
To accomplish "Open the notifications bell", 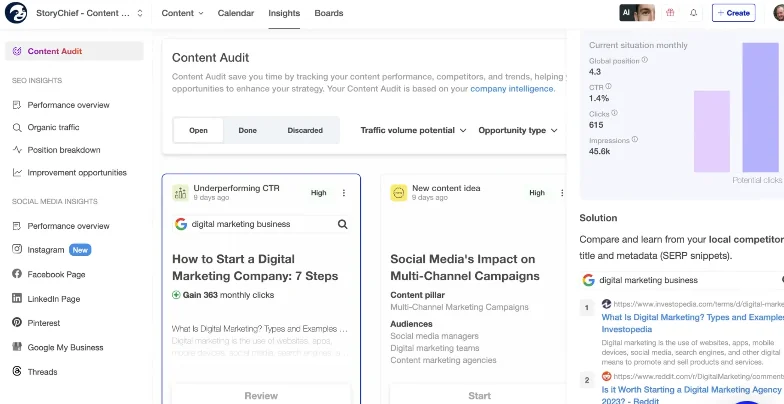I will [x=694, y=13].
